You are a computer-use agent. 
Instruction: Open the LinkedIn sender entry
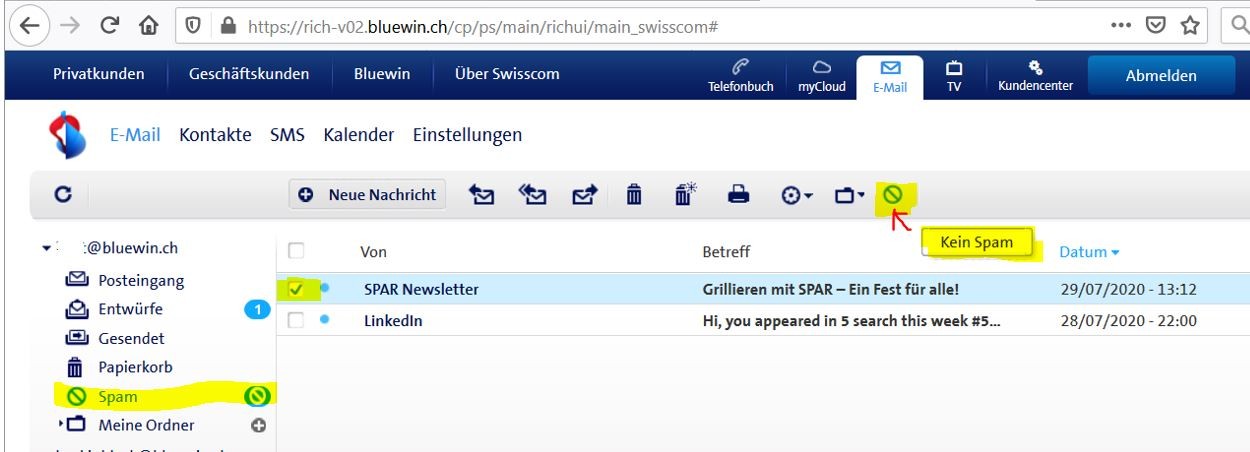(x=393, y=320)
